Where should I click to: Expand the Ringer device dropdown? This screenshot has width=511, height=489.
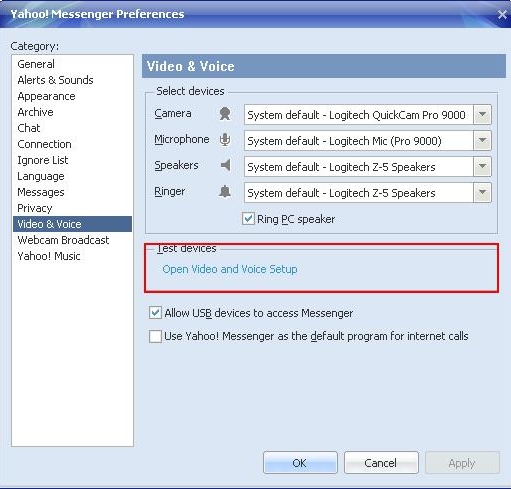click(482, 193)
